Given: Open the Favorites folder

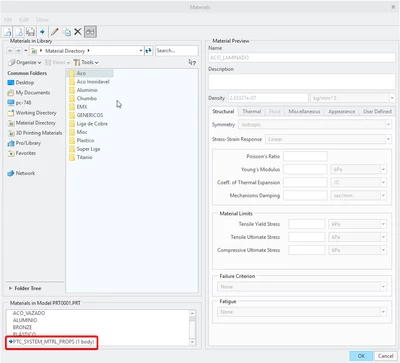Looking at the screenshot, I should [22, 153].
